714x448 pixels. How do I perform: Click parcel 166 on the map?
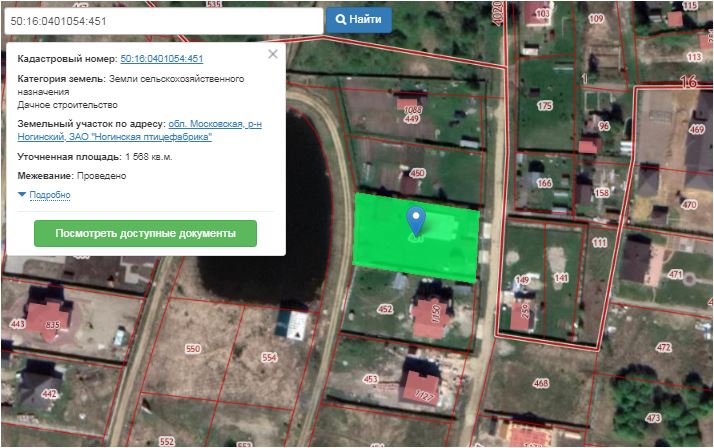click(x=544, y=183)
